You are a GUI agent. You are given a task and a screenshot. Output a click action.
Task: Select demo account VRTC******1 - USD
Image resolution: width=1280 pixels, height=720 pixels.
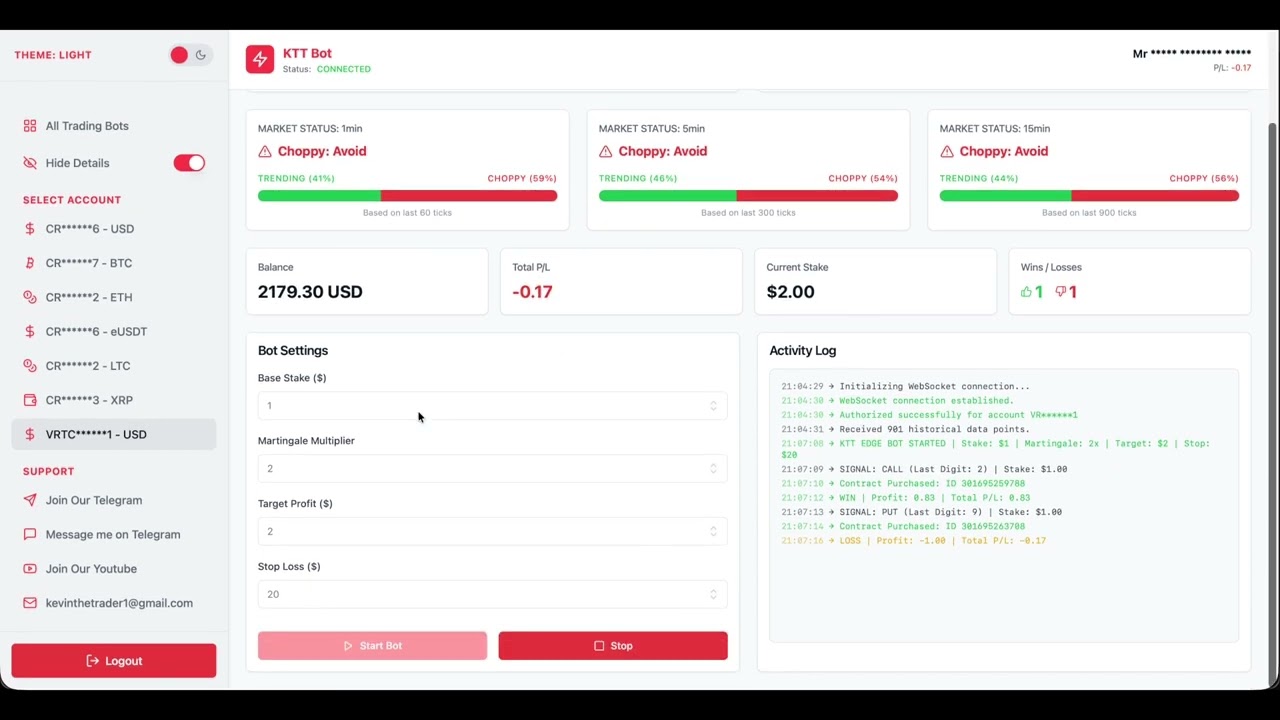(x=114, y=434)
